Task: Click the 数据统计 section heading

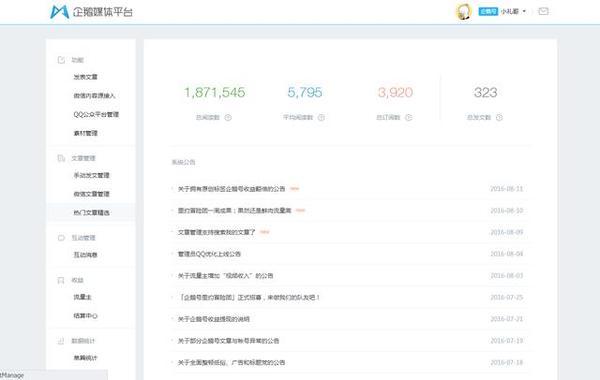Action: (83, 341)
